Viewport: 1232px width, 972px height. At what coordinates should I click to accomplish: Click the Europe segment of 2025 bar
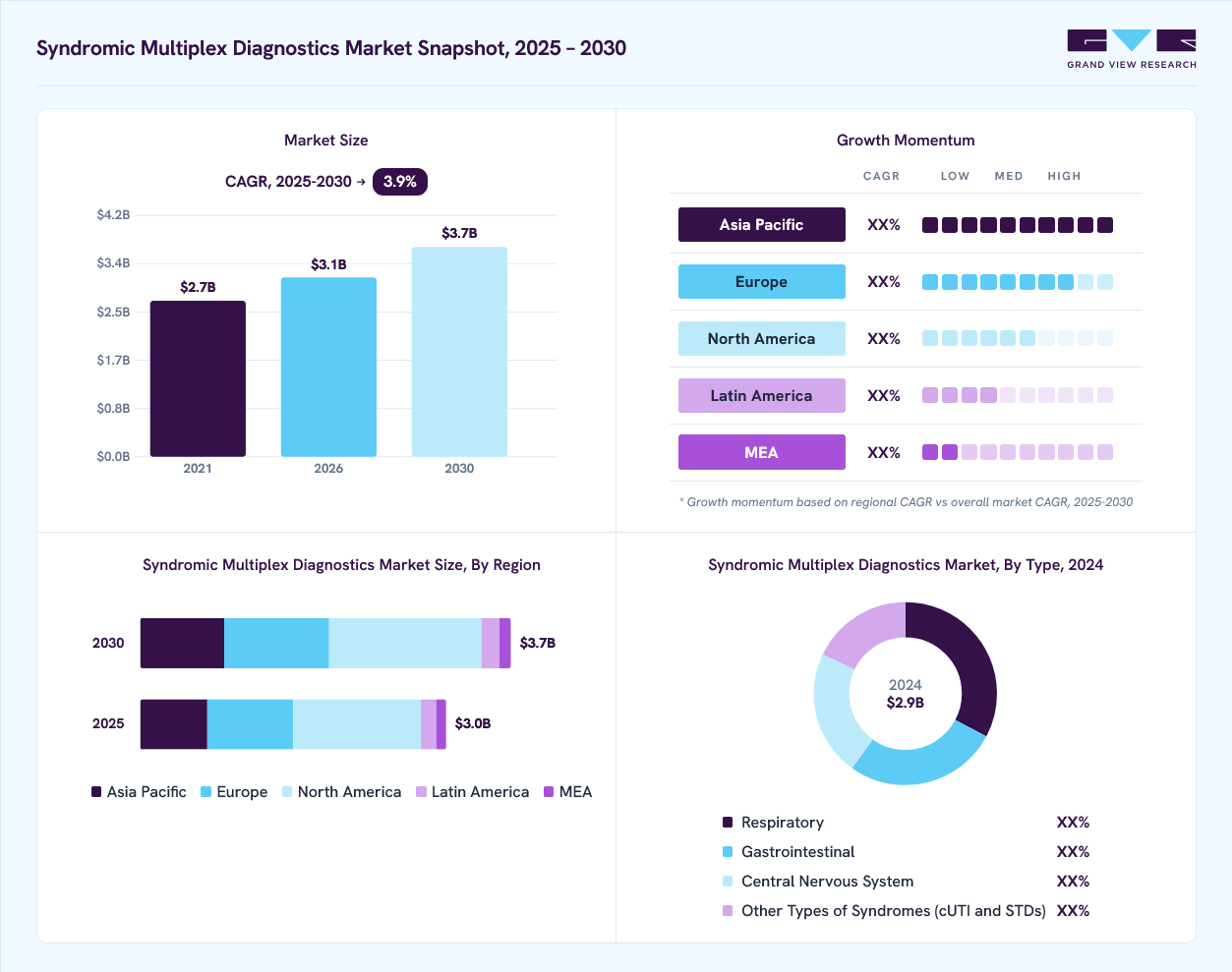[250, 724]
